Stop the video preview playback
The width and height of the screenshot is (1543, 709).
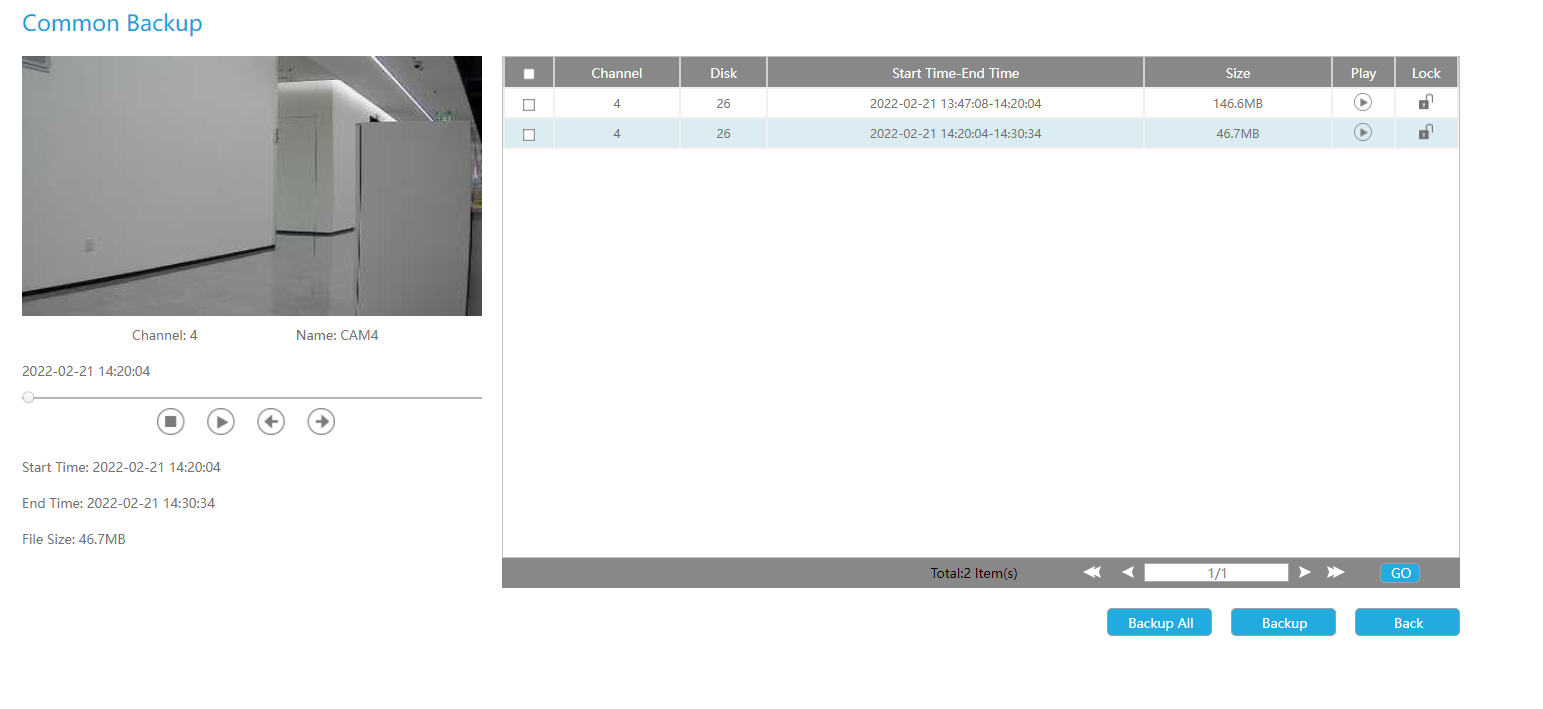[x=171, y=422]
